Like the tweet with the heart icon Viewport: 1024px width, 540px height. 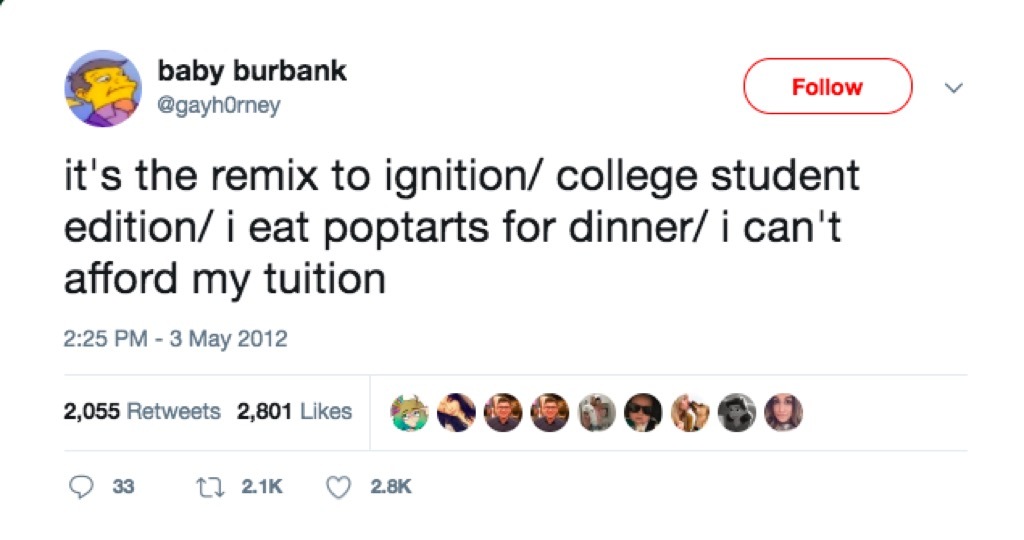[x=341, y=487]
